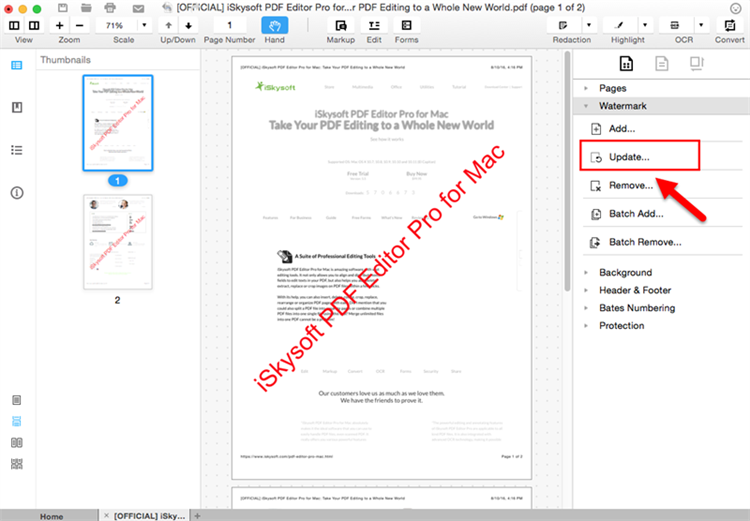
Task: Select the Hand tool
Action: click(275, 25)
